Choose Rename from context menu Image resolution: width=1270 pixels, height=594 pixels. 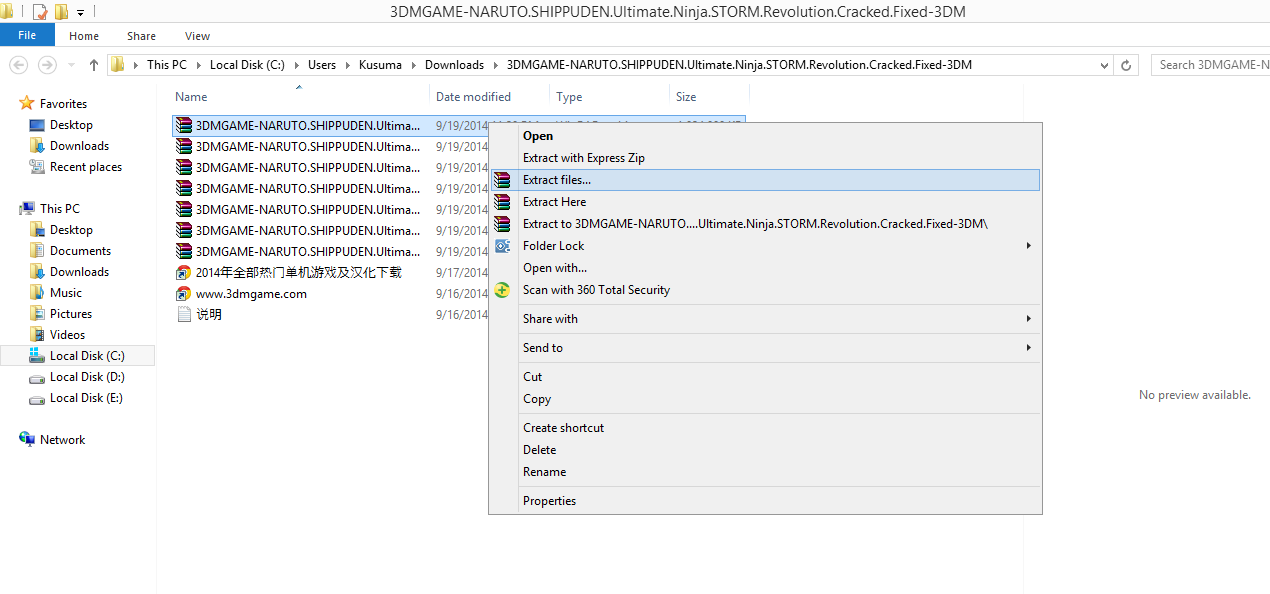[x=765, y=472]
